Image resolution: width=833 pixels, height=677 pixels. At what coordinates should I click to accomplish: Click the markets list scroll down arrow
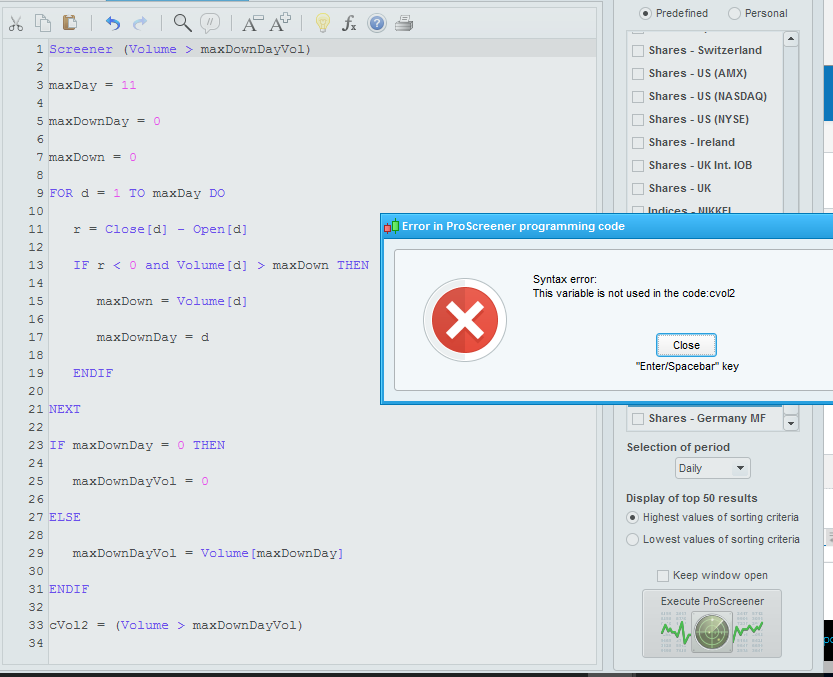pos(790,424)
